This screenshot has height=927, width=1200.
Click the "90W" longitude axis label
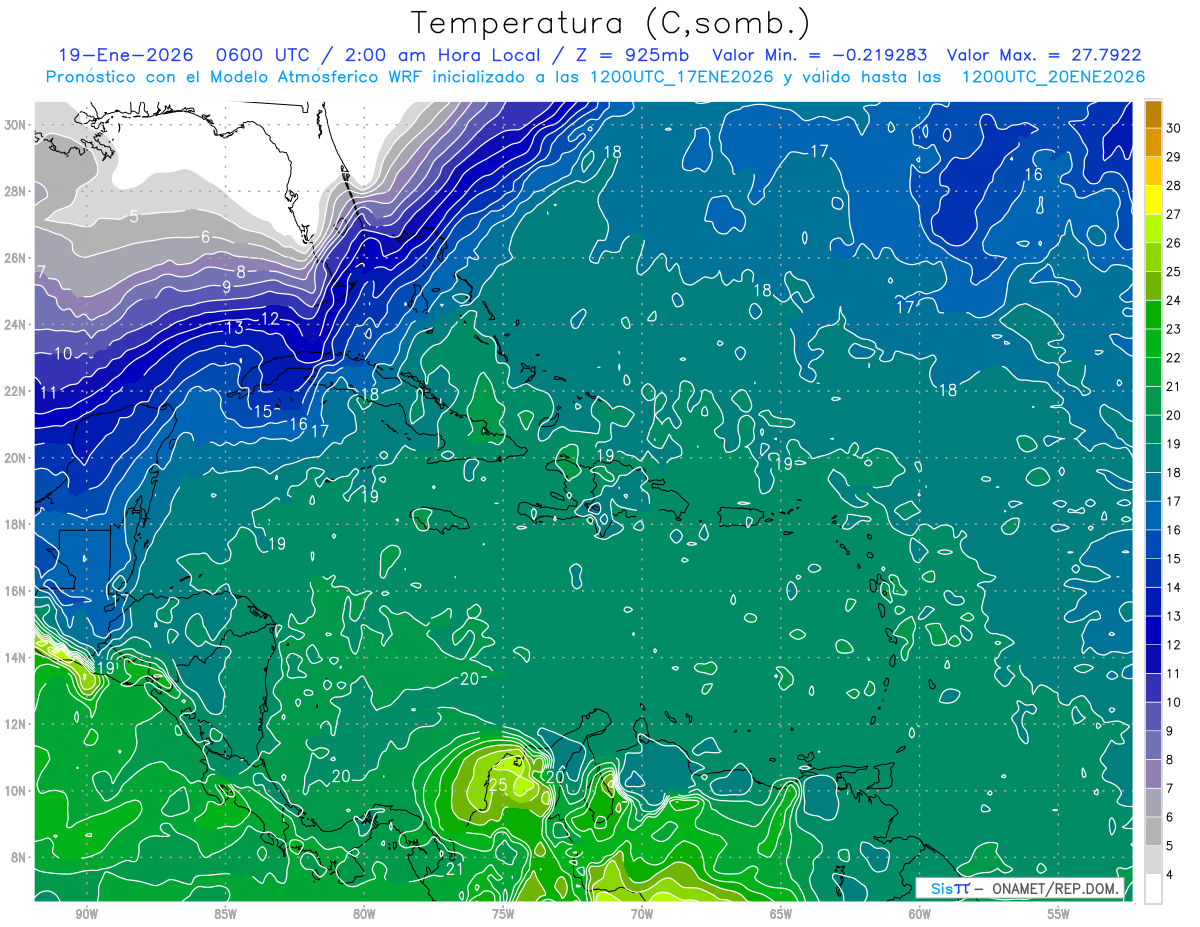tap(86, 914)
